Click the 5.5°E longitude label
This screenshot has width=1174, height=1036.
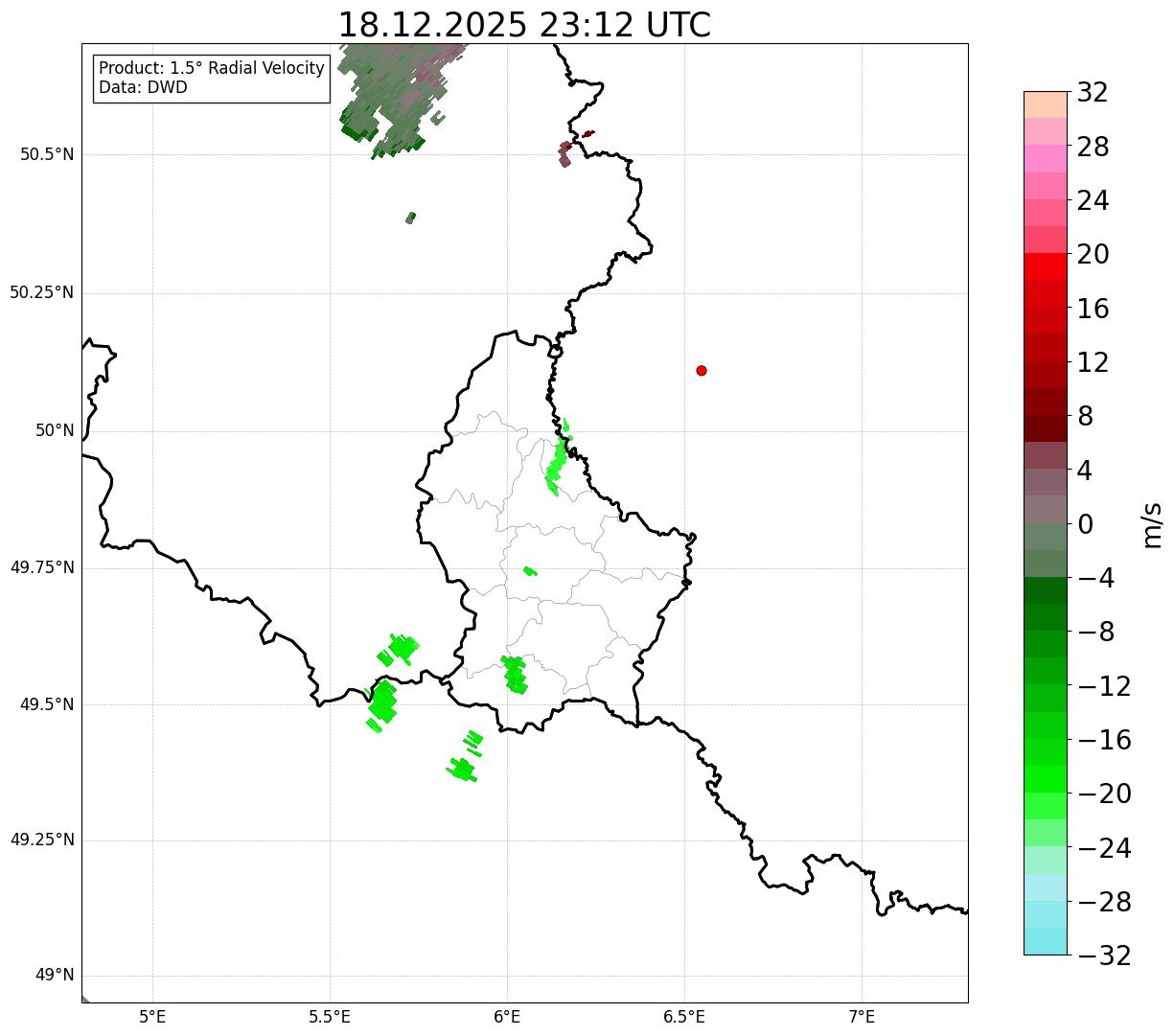[x=331, y=1017]
